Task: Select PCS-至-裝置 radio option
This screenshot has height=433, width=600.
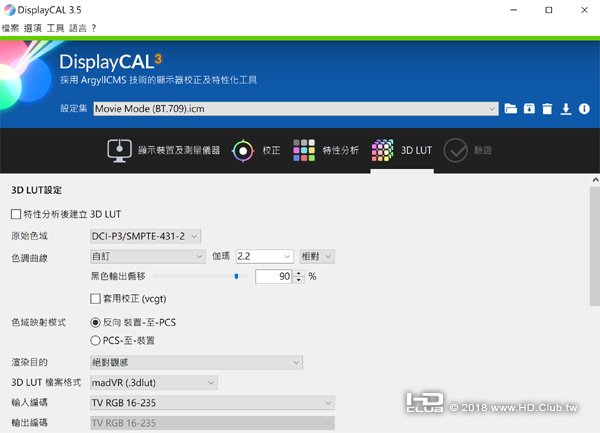Action: [x=95, y=340]
